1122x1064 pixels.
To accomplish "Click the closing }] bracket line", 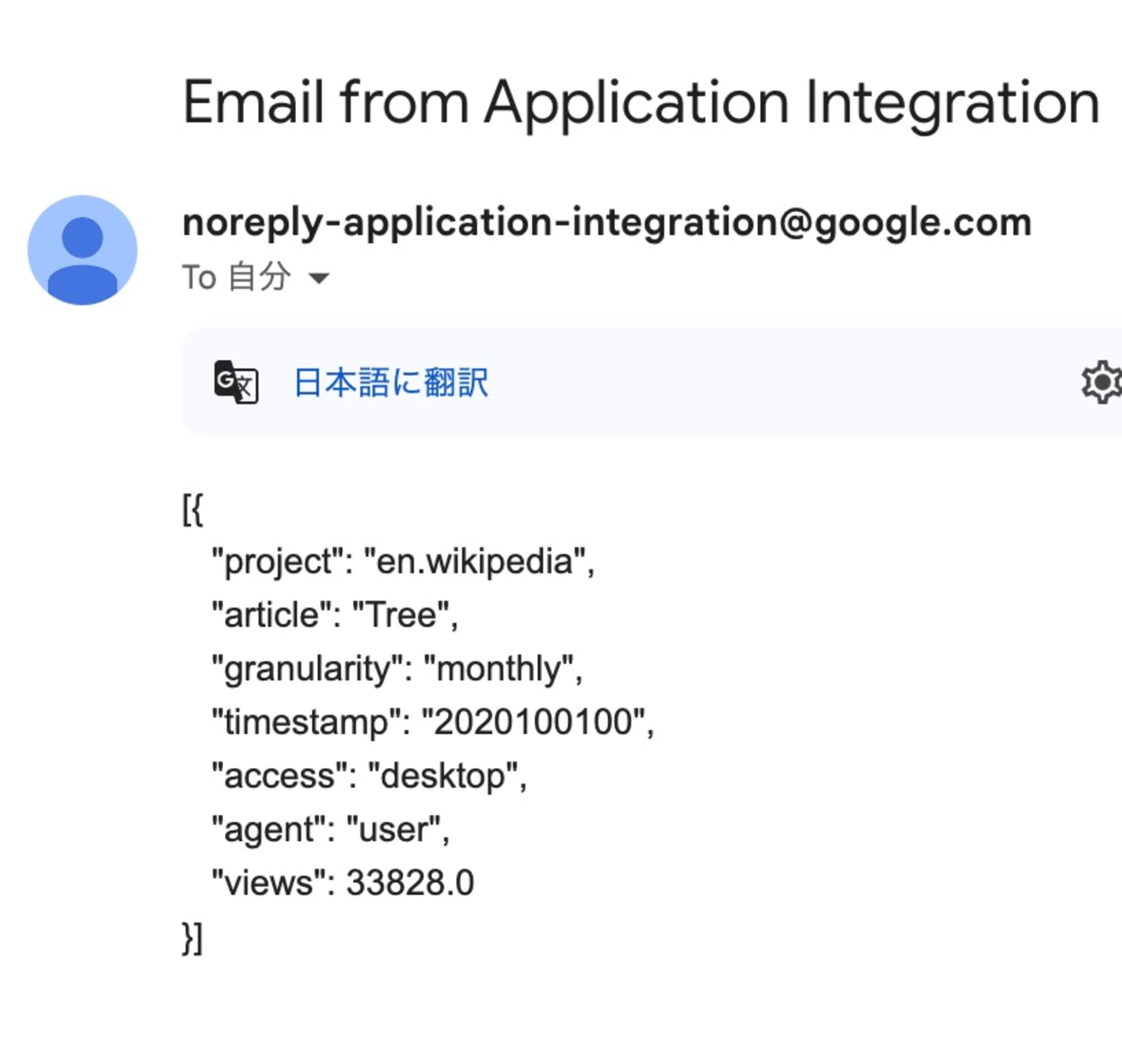I will coord(192,938).
